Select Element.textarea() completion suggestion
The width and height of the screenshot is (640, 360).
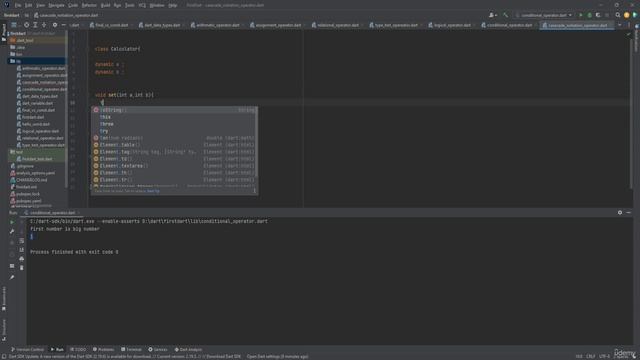coord(173,166)
